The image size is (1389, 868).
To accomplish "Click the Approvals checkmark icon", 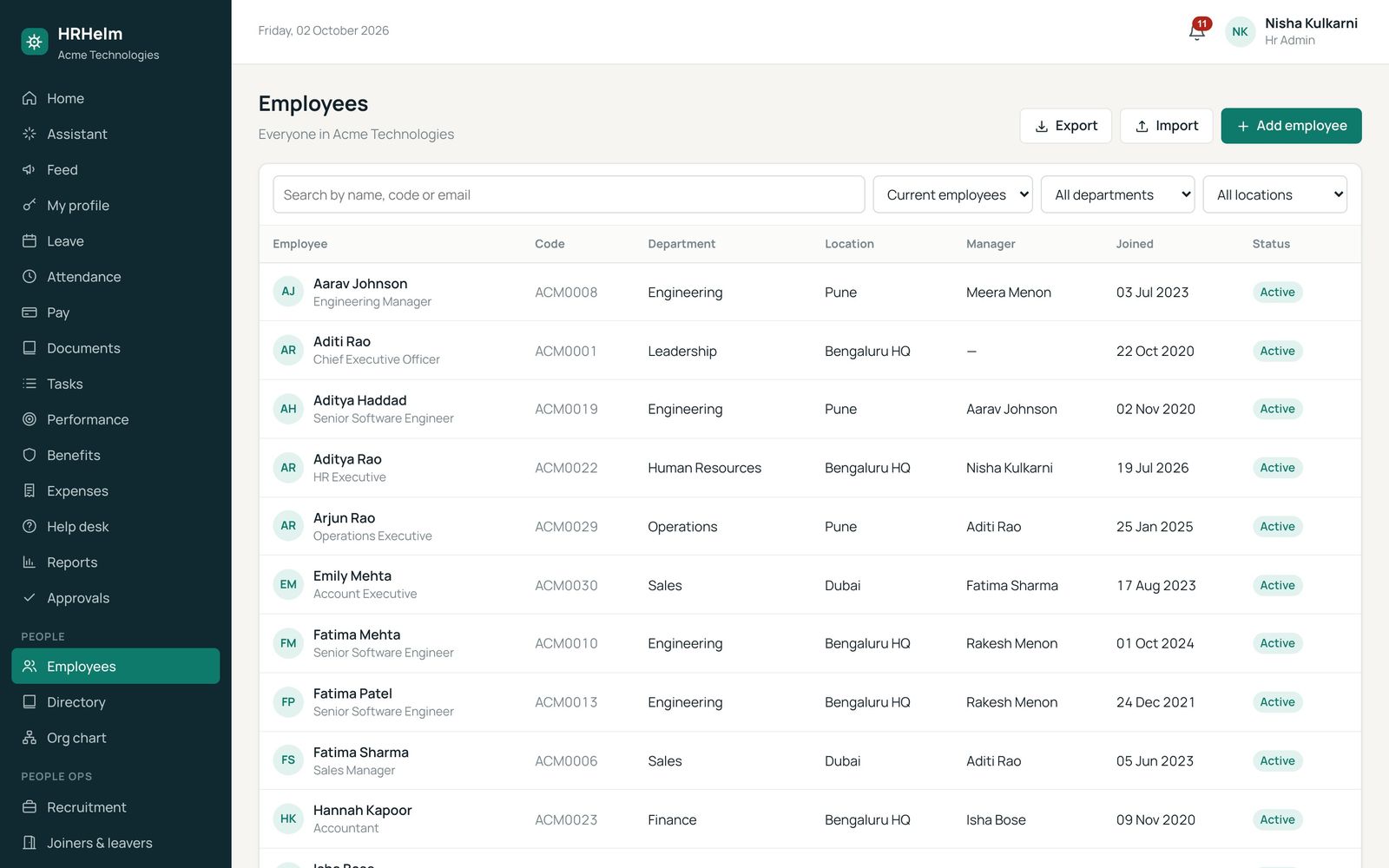I will tap(30, 597).
